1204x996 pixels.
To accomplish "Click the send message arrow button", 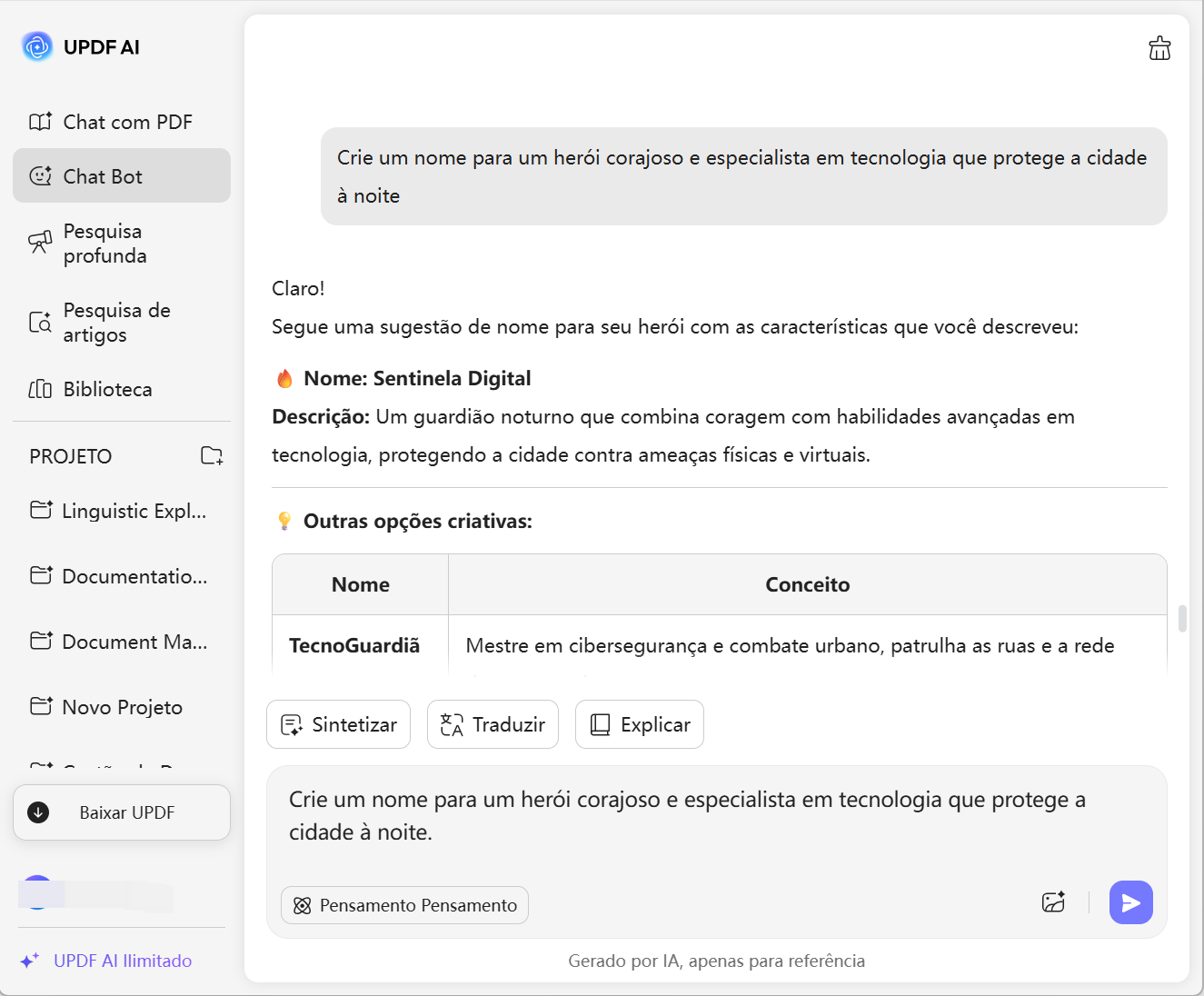I will pyautogui.click(x=1130, y=902).
